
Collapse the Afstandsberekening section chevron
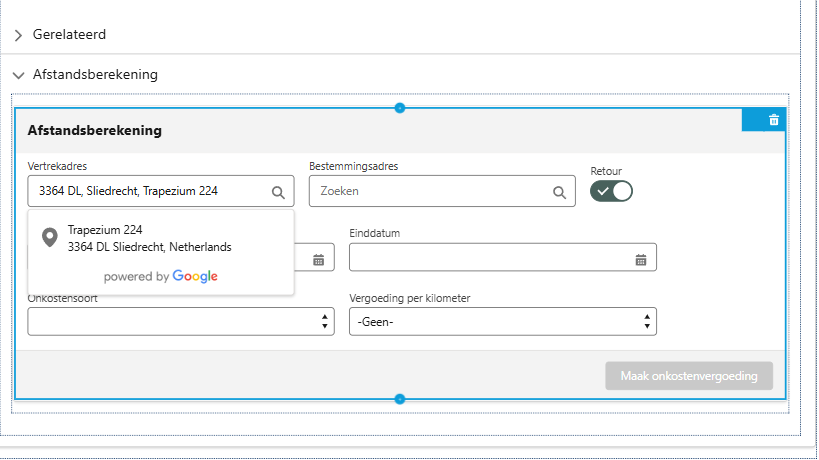[x=18, y=75]
